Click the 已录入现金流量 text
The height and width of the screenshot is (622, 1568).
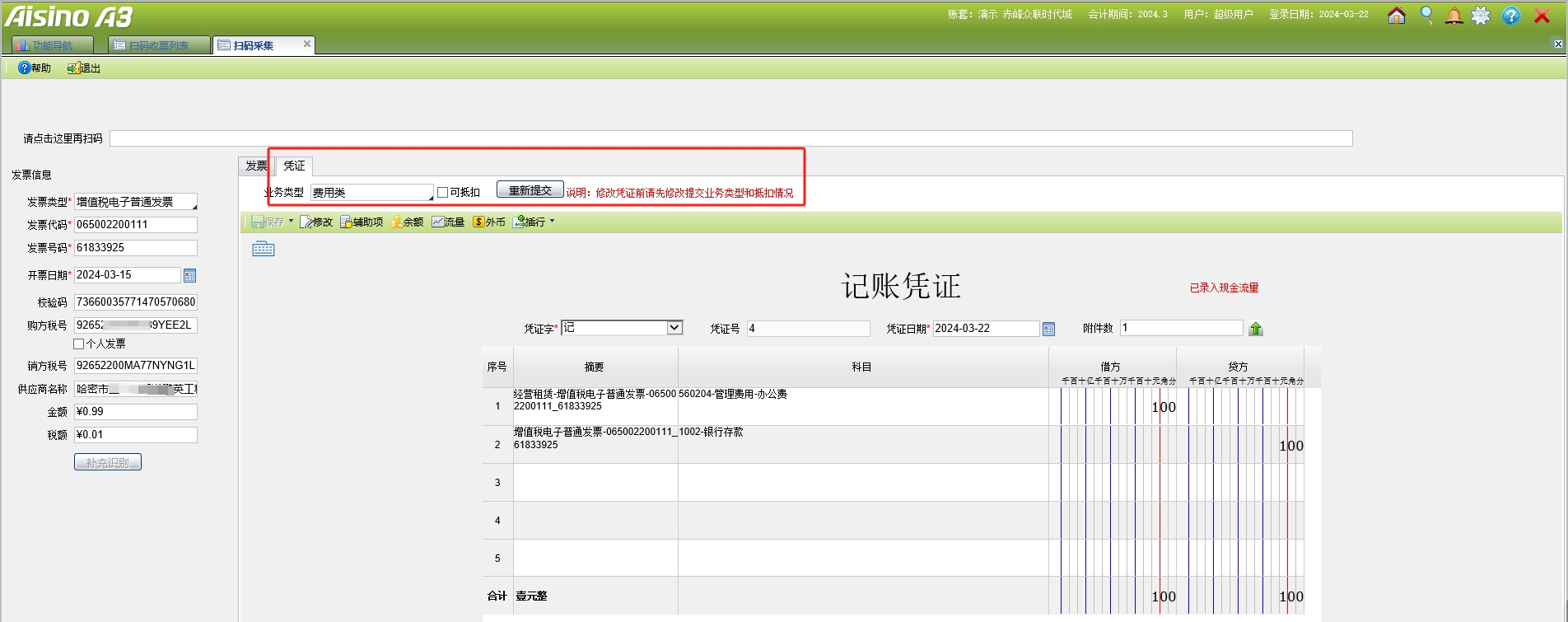1224,288
